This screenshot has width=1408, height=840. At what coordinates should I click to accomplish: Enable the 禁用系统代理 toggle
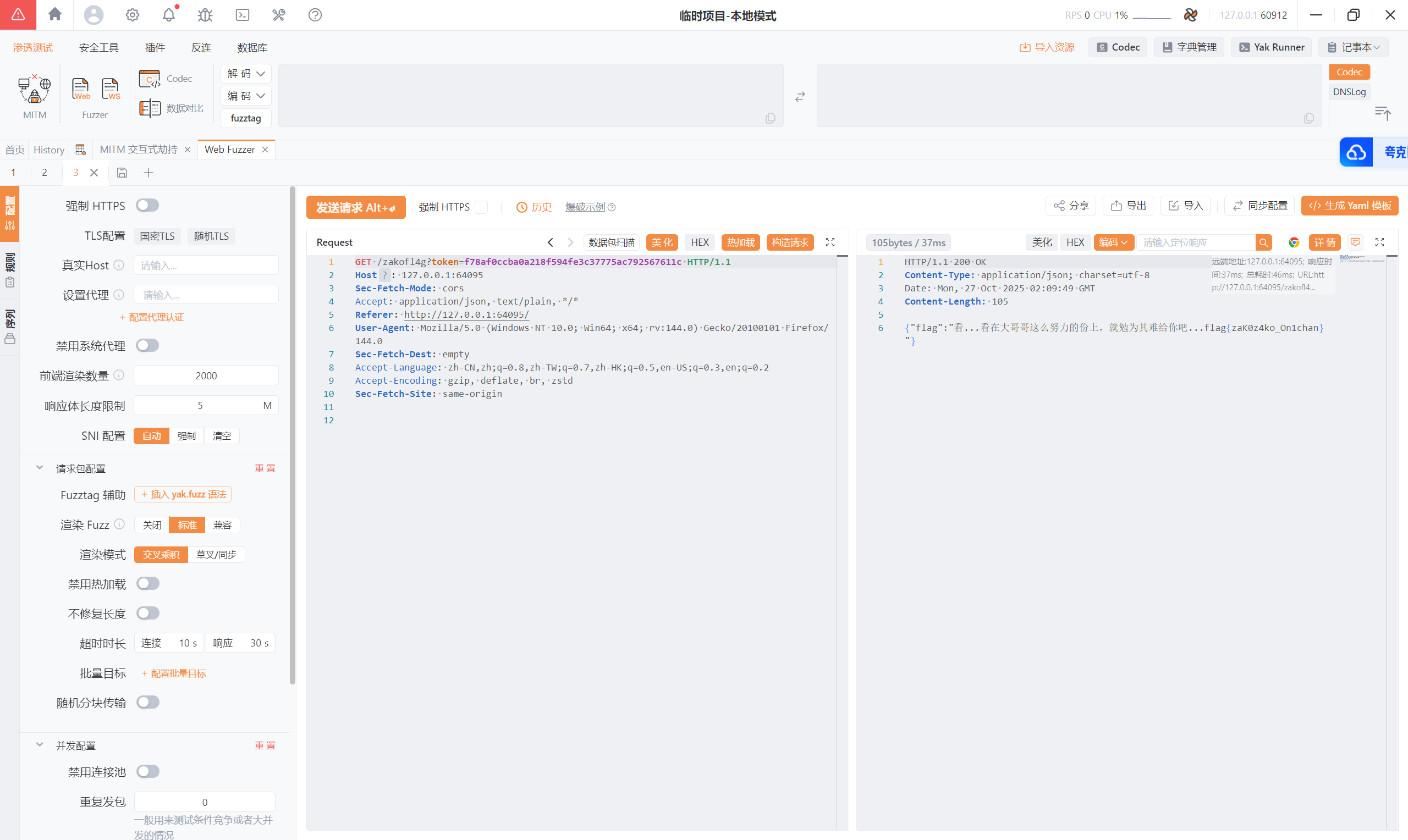[x=147, y=345]
